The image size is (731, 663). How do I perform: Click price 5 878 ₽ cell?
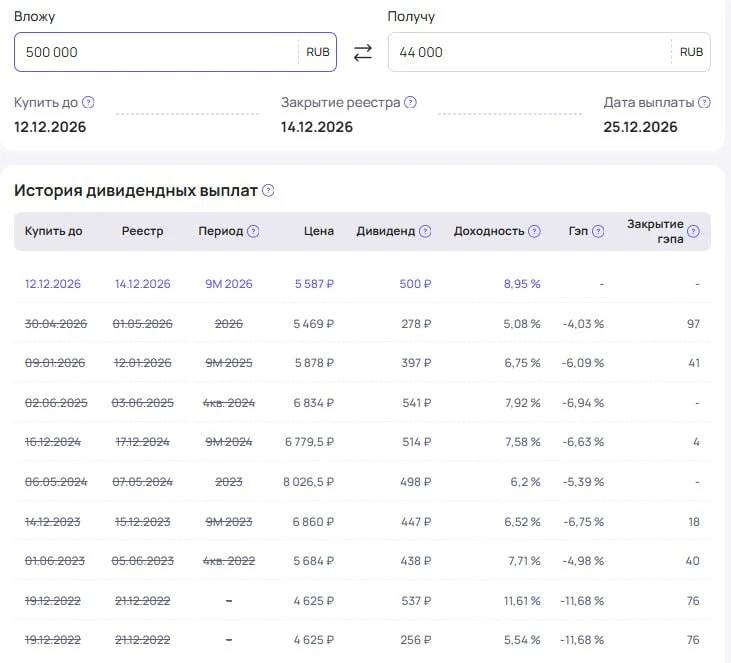[314, 363]
